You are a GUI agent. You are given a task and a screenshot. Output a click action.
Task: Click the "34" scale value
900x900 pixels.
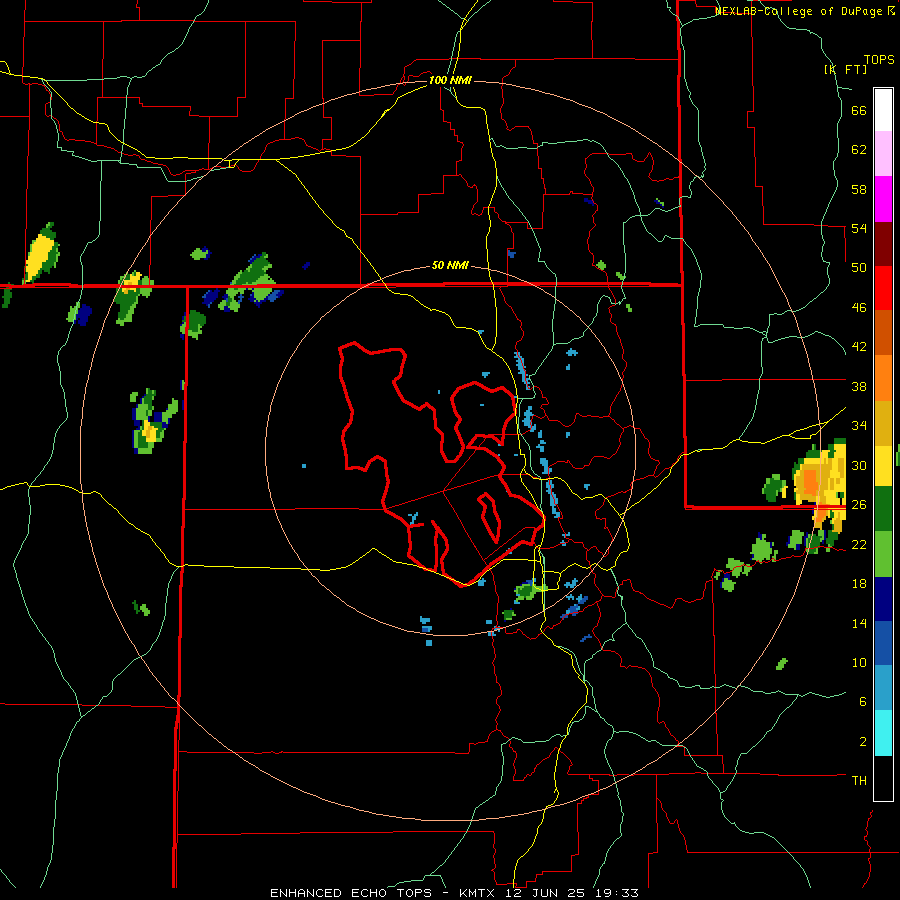tap(859, 425)
